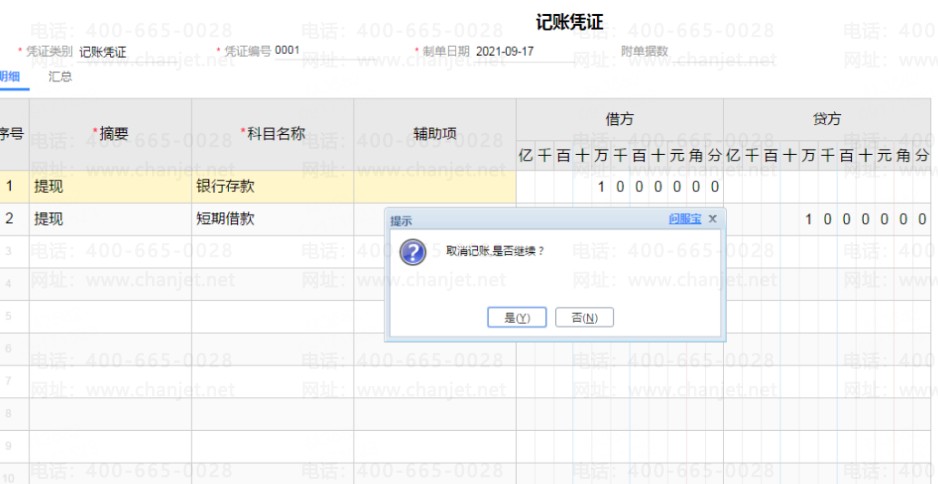Select the 明细 tab
Viewport: 938px width, 484px height.
tap(10, 77)
